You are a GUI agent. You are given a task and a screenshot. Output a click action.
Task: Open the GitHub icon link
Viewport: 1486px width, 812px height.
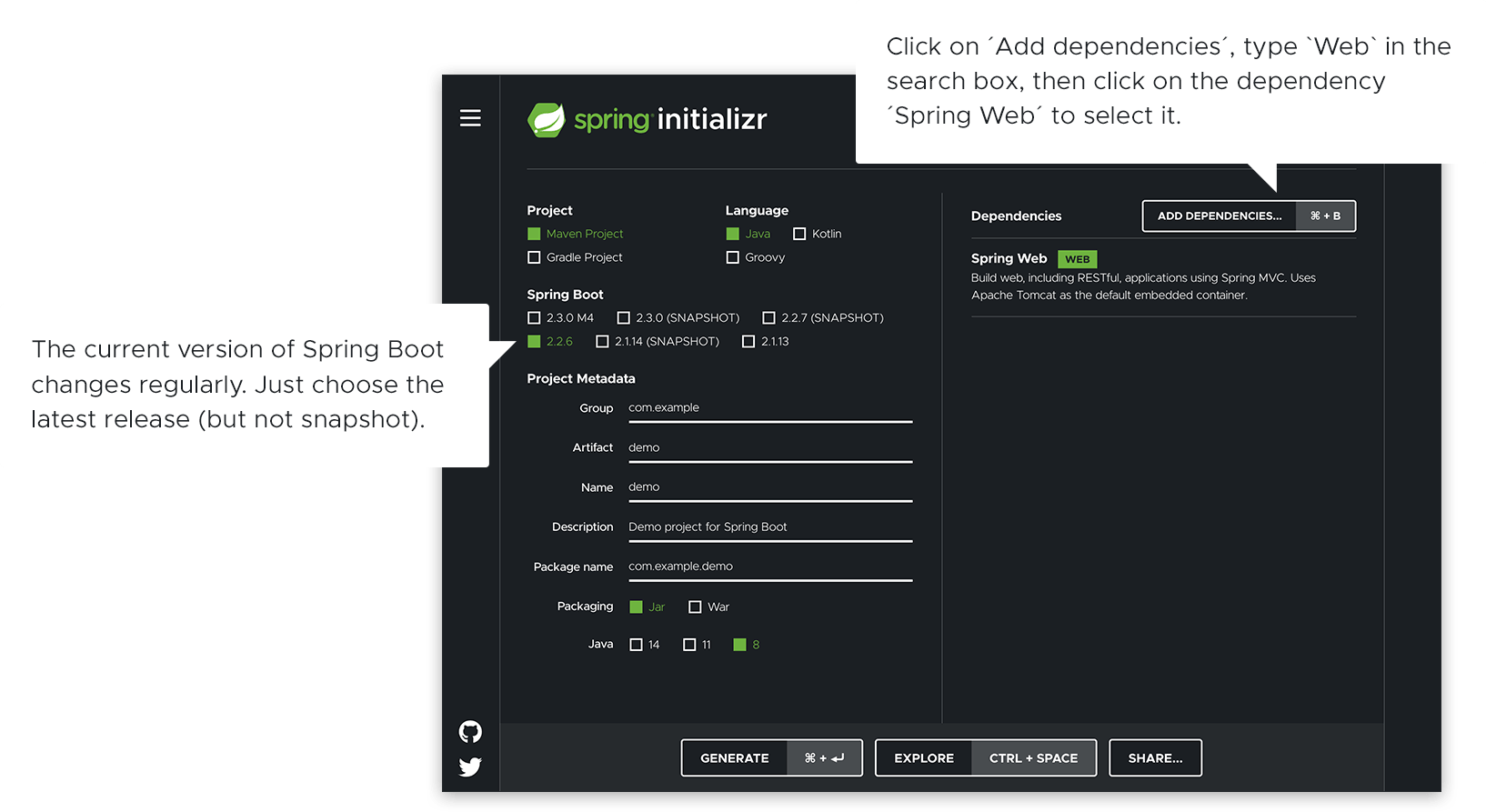tap(470, 731)
